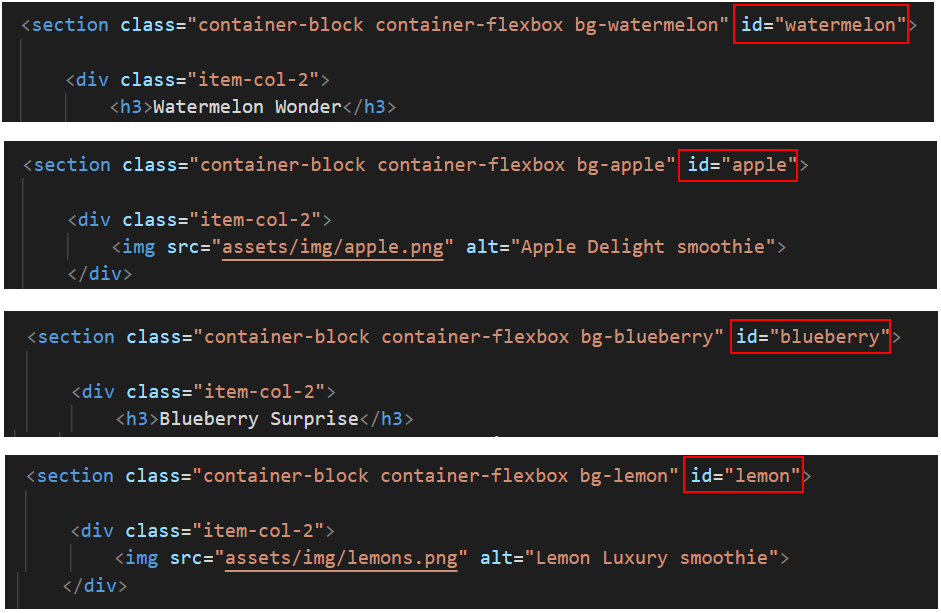Click the section tag in watermelon snippet
The image size is (941, 613).
pos(70,25)
